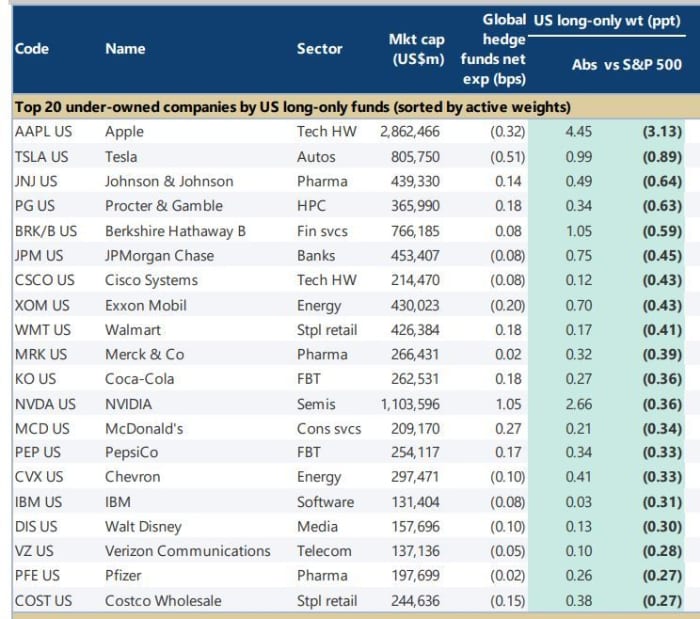
Task: Click the Sector column header
Action: [x=320, y=49]
